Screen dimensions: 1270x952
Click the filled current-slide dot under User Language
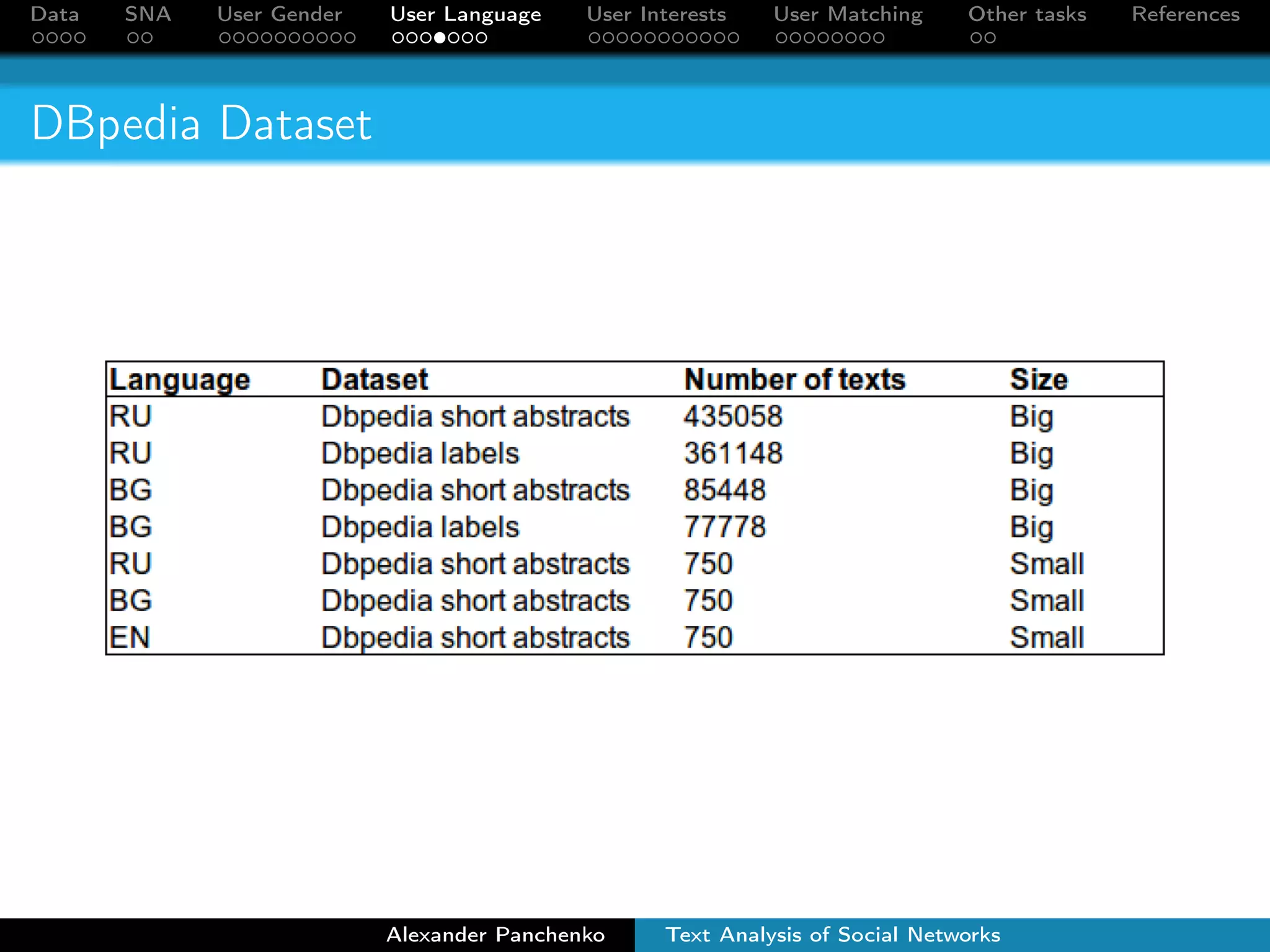coord(440,38)
